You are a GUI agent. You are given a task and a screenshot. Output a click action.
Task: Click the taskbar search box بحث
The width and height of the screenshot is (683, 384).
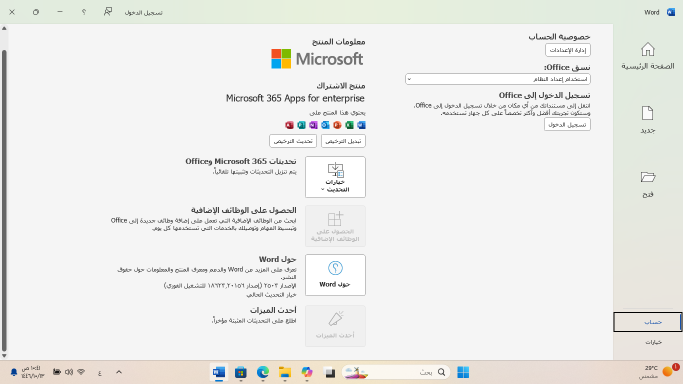[396, 372]
